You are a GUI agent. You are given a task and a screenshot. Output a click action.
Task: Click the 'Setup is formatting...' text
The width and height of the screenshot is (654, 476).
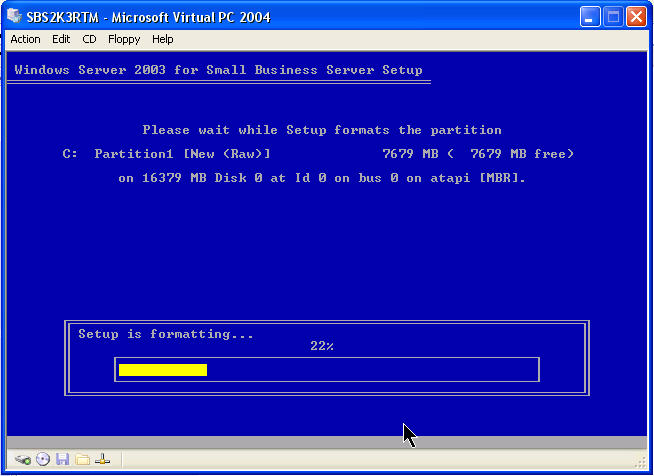click(166, 334)
